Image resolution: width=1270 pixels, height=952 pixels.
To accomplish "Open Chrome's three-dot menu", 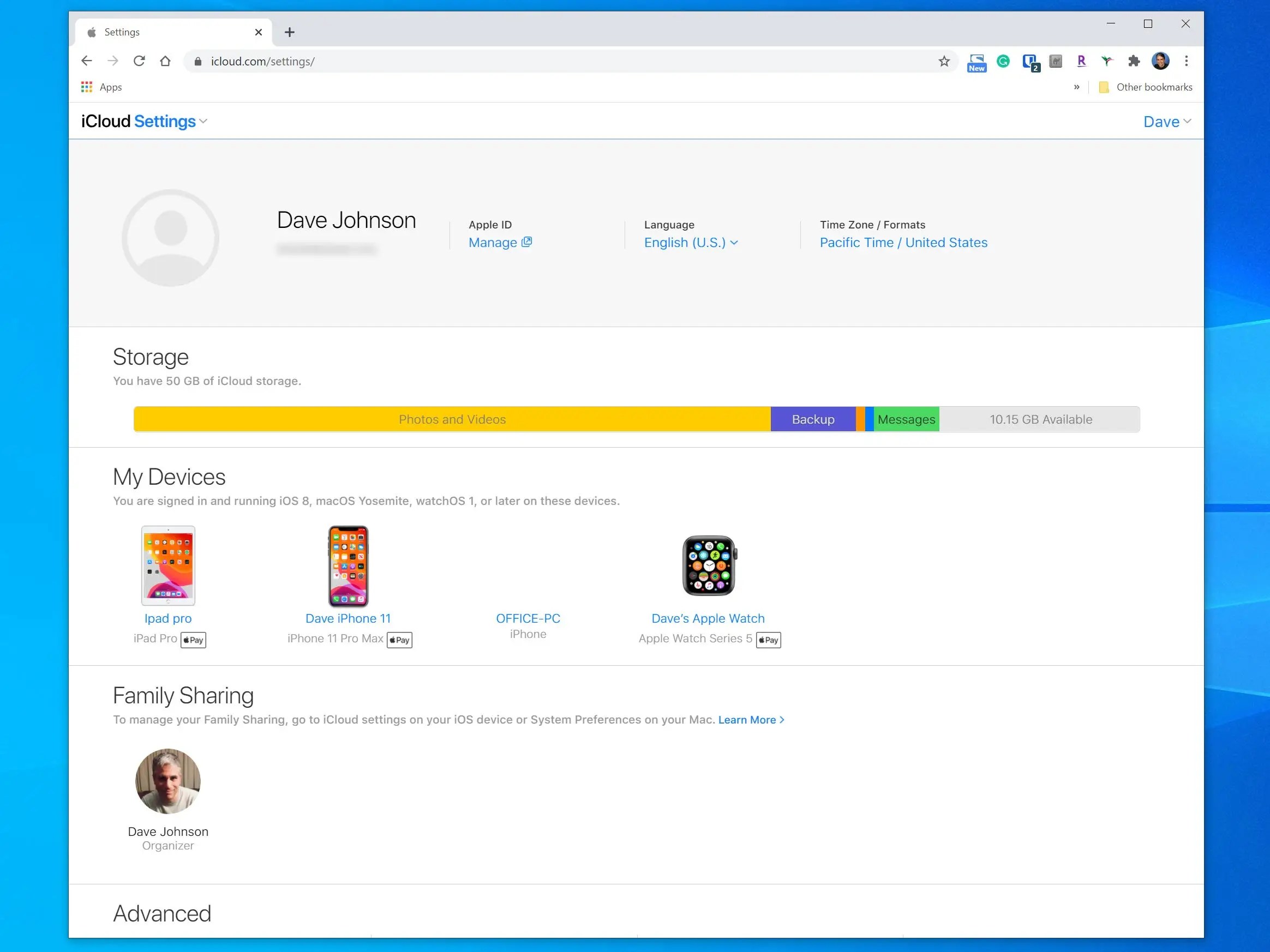I will pyautogui.click(x=1186, y=62).
